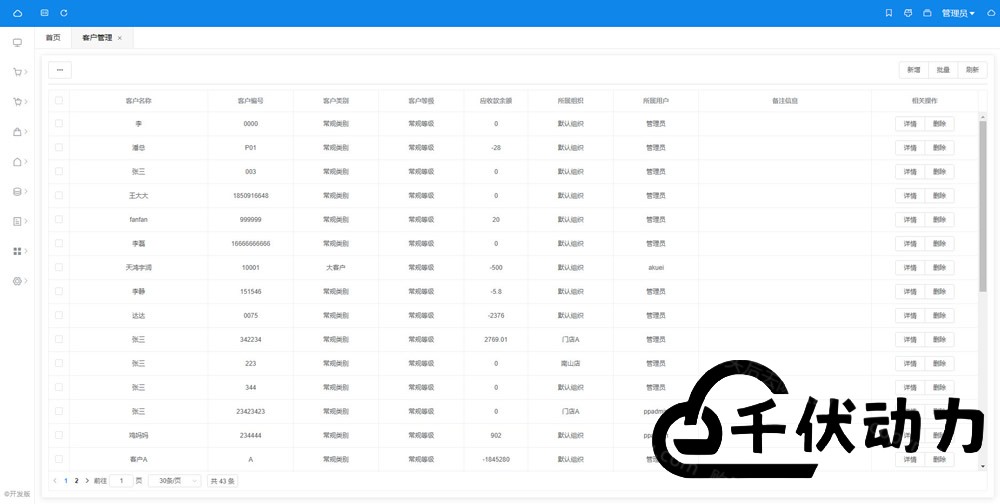1000x504 pixels.
Task: Click the bookmark icon in the top header
Action: 889,13
